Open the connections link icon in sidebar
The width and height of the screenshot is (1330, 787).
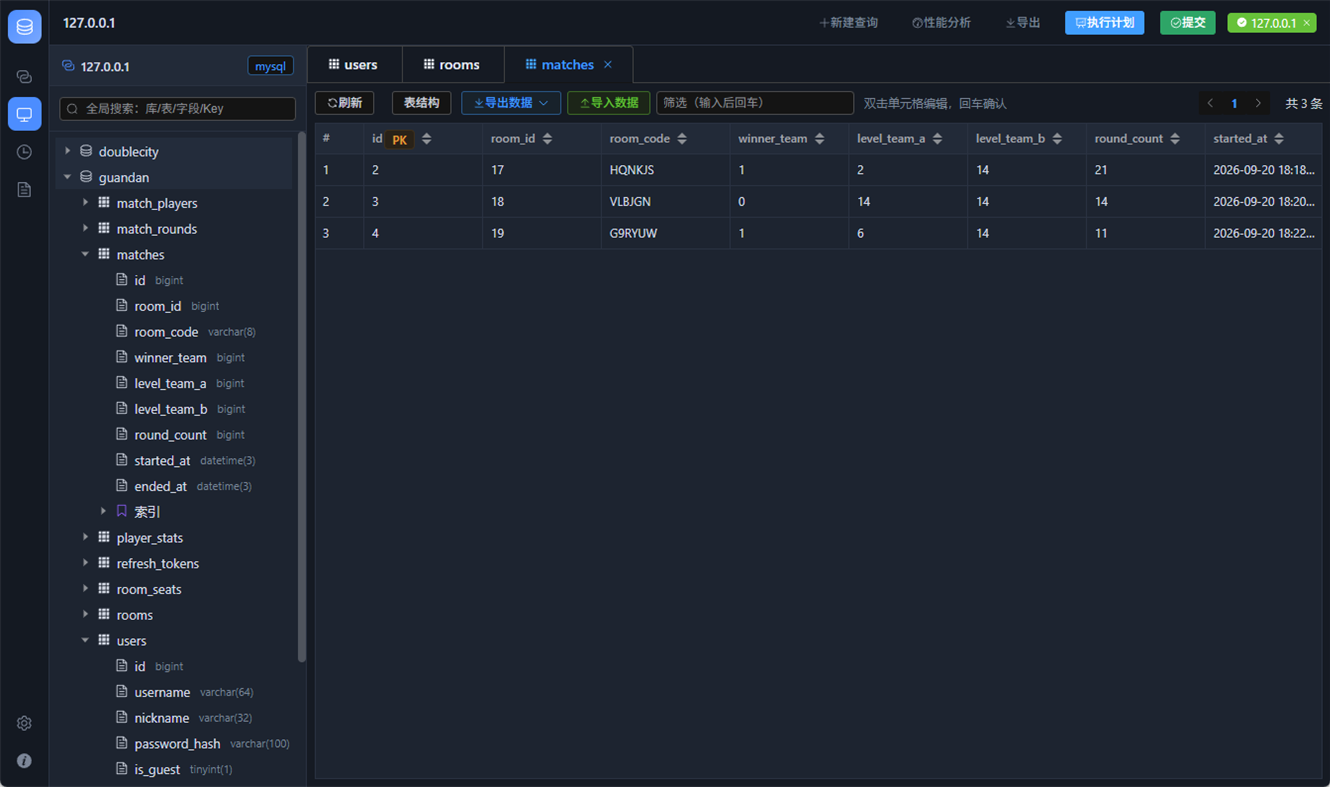tap(24, 77)
